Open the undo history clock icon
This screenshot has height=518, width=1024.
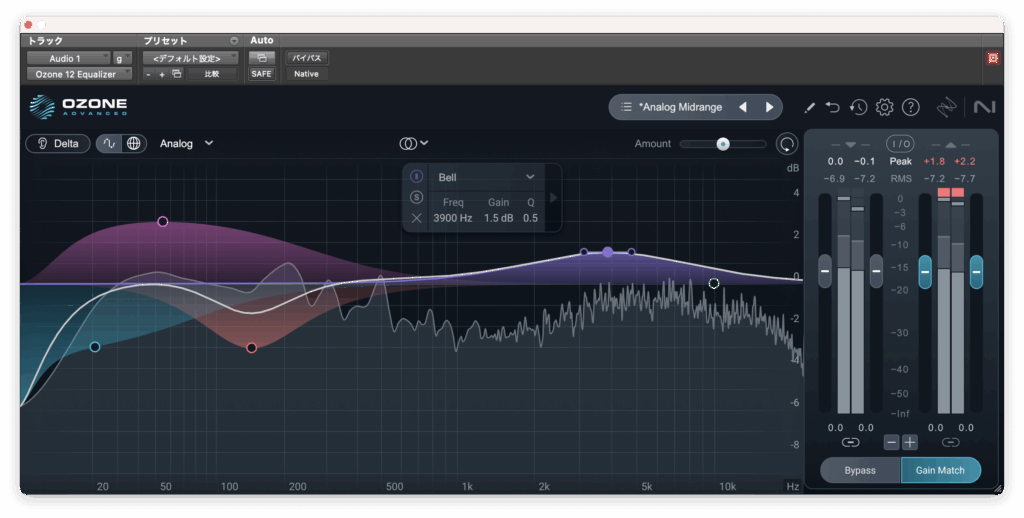click(859, 107)
